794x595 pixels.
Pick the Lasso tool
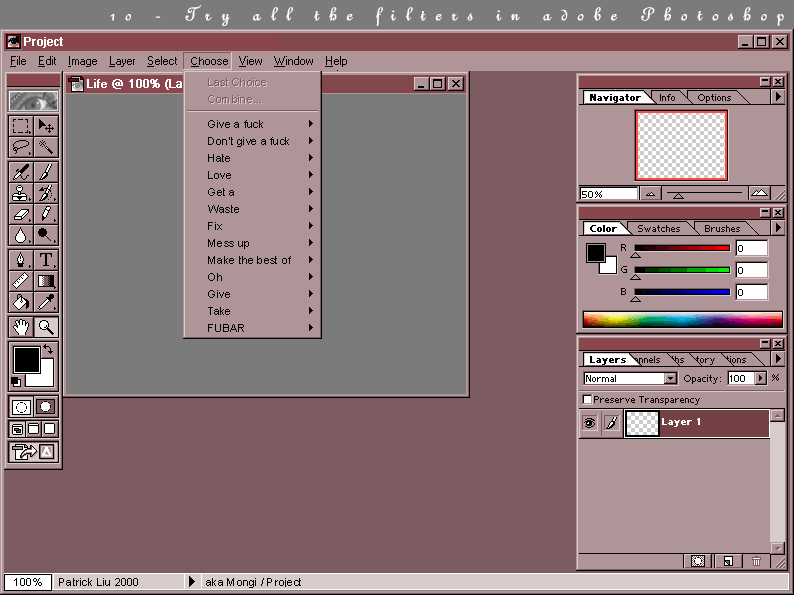[20, 147]
